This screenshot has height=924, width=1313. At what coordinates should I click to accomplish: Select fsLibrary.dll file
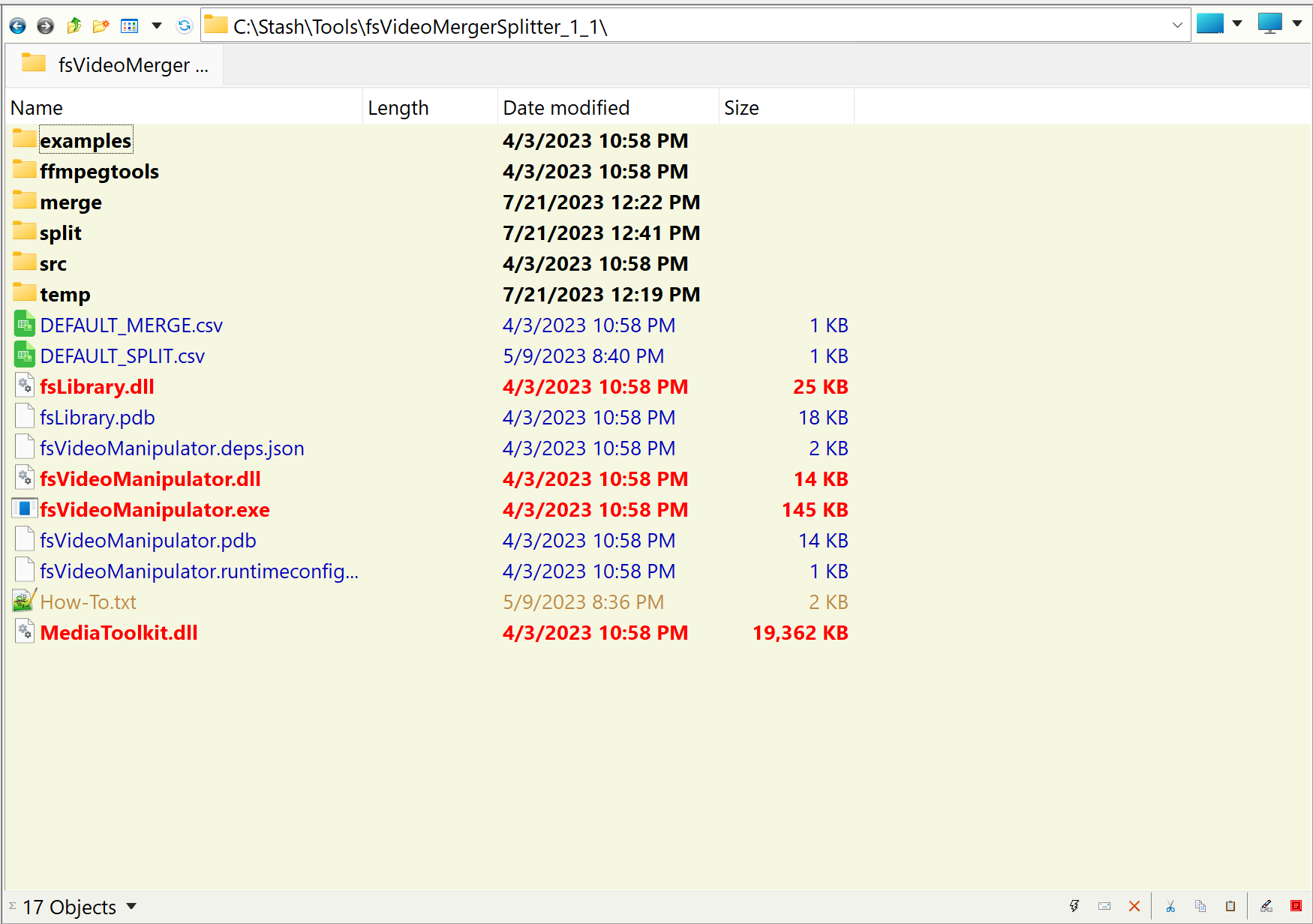(x=97, y=387)
